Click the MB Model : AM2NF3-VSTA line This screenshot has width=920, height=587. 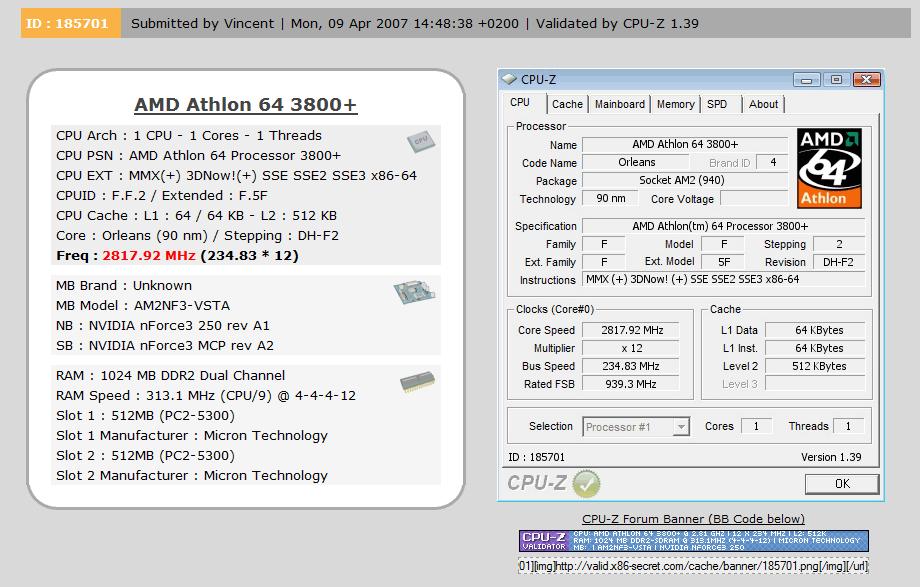point(143,306)
